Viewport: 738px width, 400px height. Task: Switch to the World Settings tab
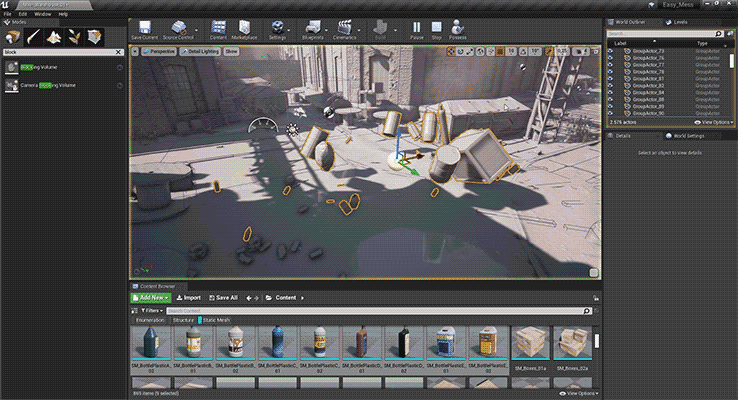[x=688, y=135]
